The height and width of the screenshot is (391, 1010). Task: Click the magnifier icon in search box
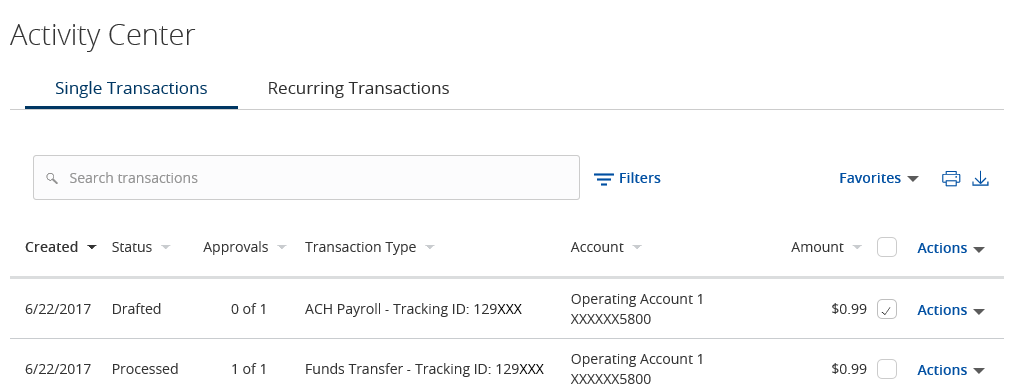[x=52, y=178]
